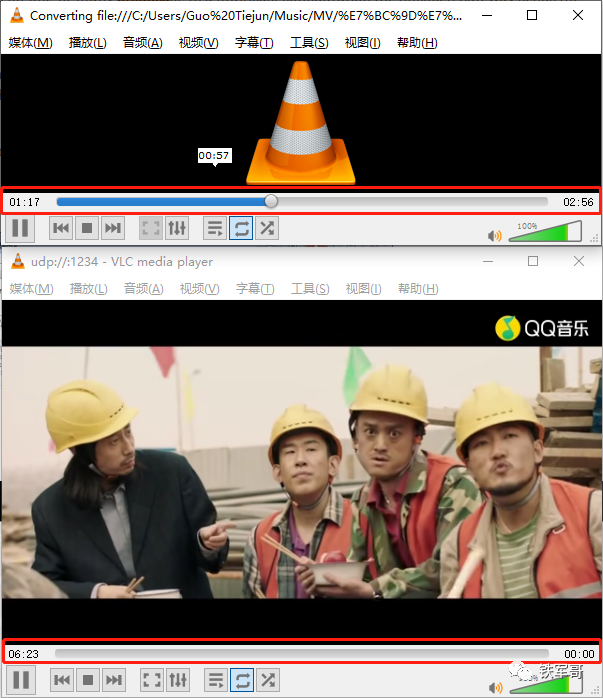603x698 pixels.
Task: Open 视图(I) menu in udp window
Action: (x=363, y=289)
